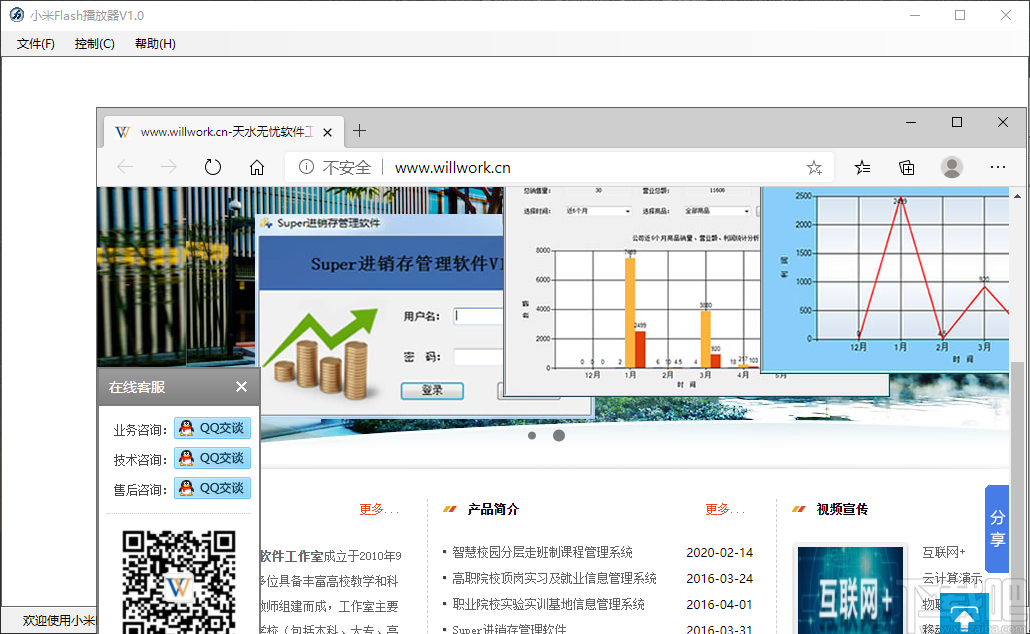1030x634 pixels.
Task: Open the browser home page icon
Action: (x=257, y=167)
